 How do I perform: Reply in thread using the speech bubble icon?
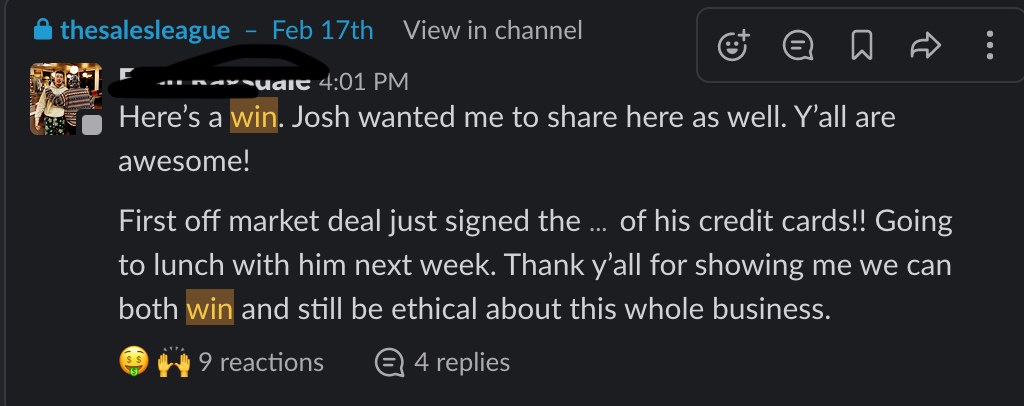coord(797,45)
